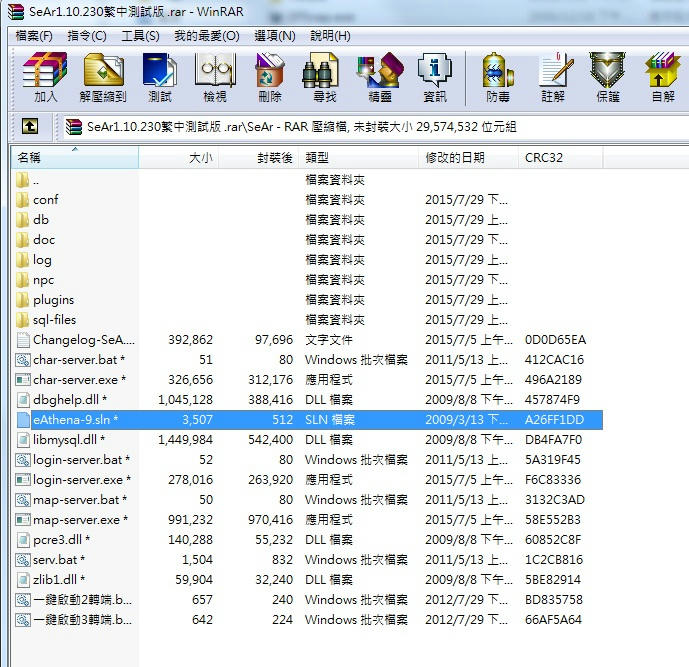Sort by 大小 column header

click(179, 157)
